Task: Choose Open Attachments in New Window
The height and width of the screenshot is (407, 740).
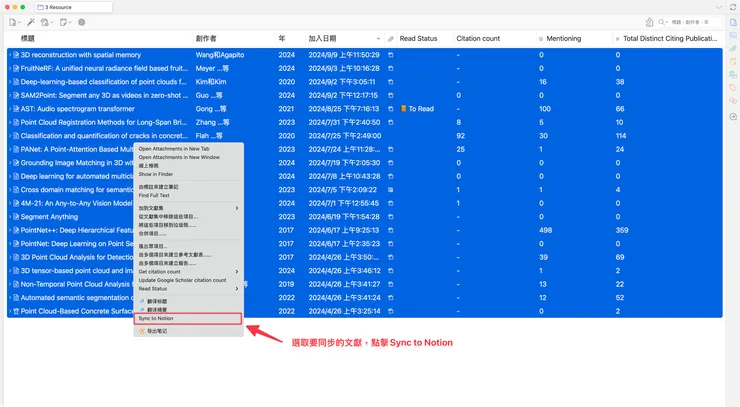Action: point(188,157)
